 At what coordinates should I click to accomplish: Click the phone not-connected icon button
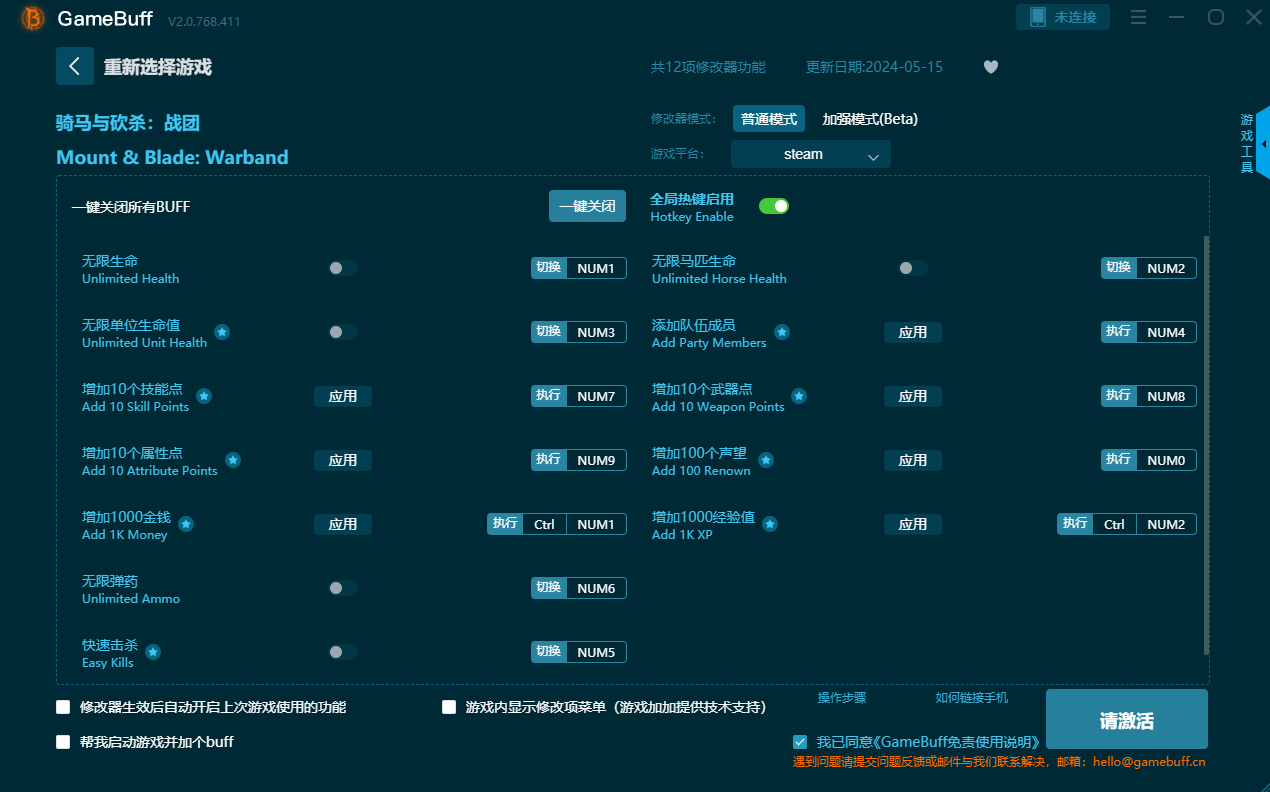tap(1063, 17)
